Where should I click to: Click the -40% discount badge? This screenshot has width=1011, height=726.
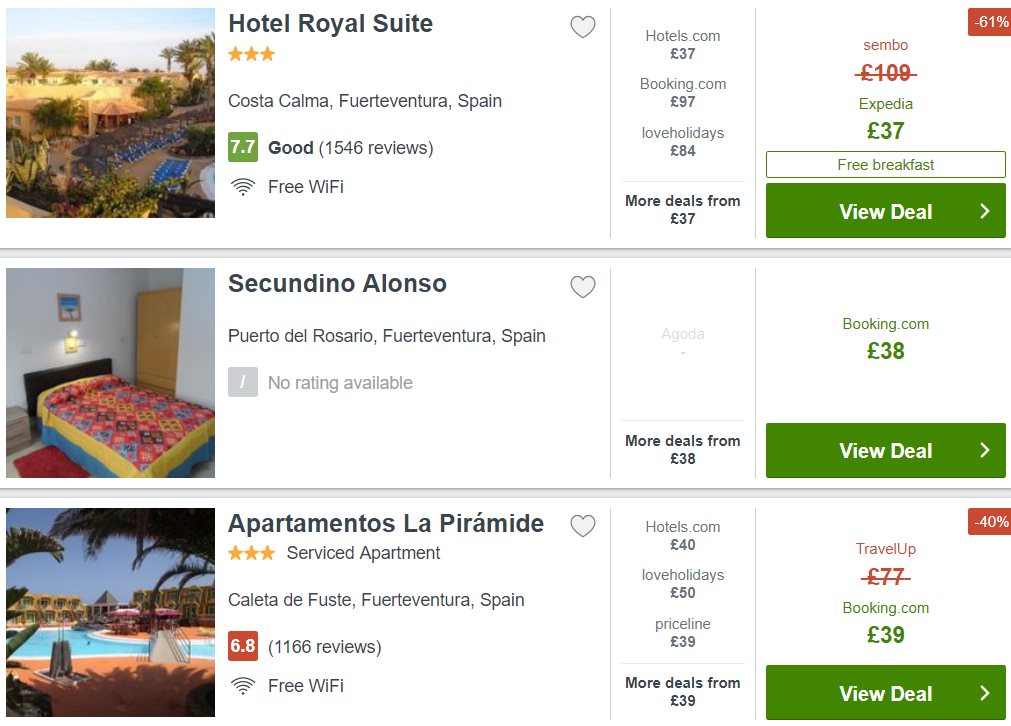click(989, 522)
